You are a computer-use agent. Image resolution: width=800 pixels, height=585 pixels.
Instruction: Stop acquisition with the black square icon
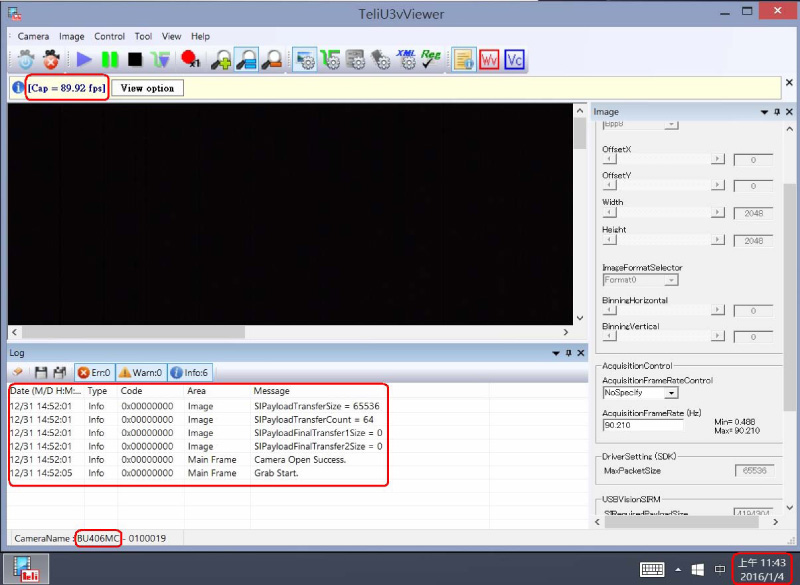click(134, 60)
